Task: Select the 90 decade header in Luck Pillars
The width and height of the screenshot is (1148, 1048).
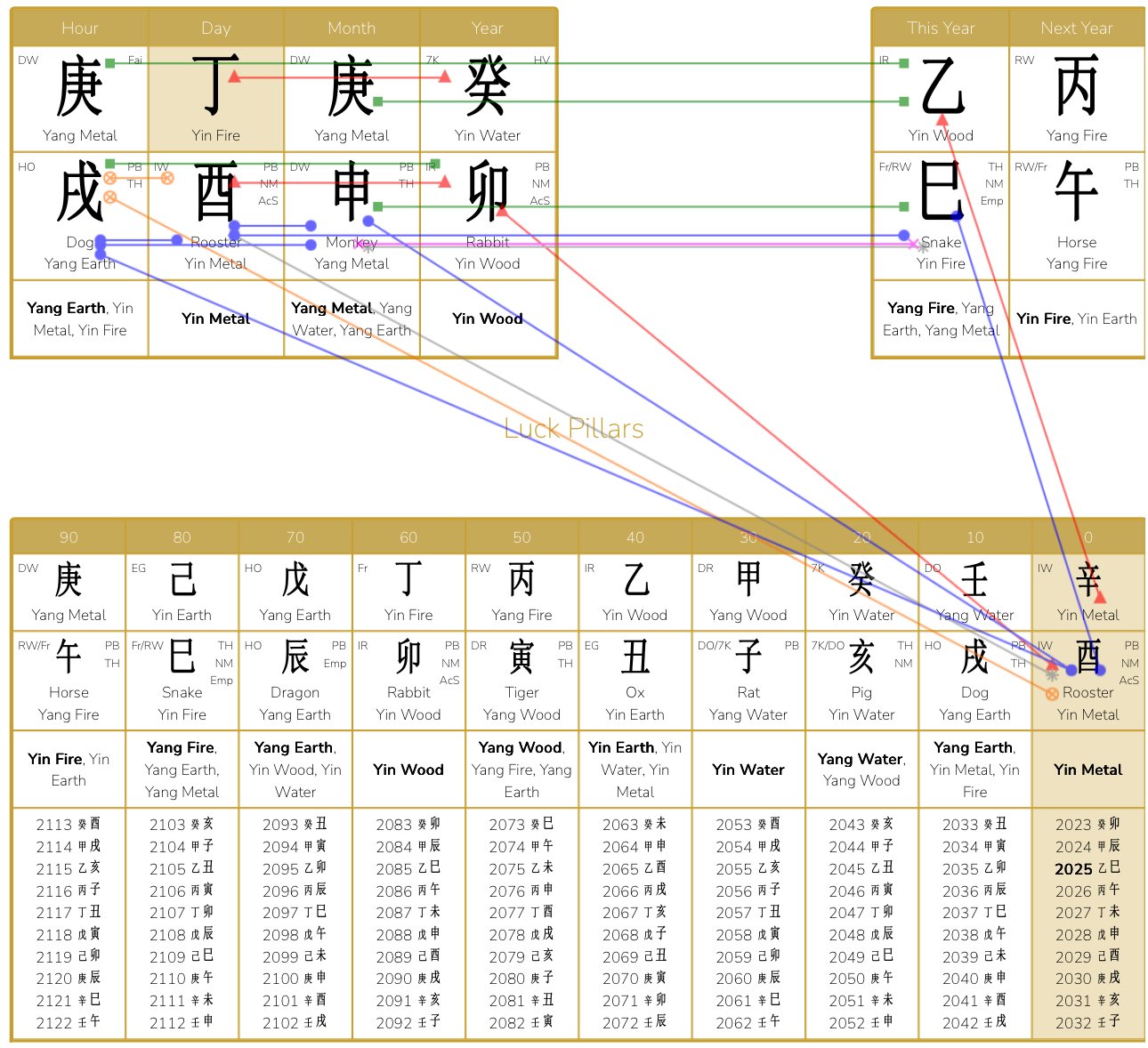Action: (69, 537)
